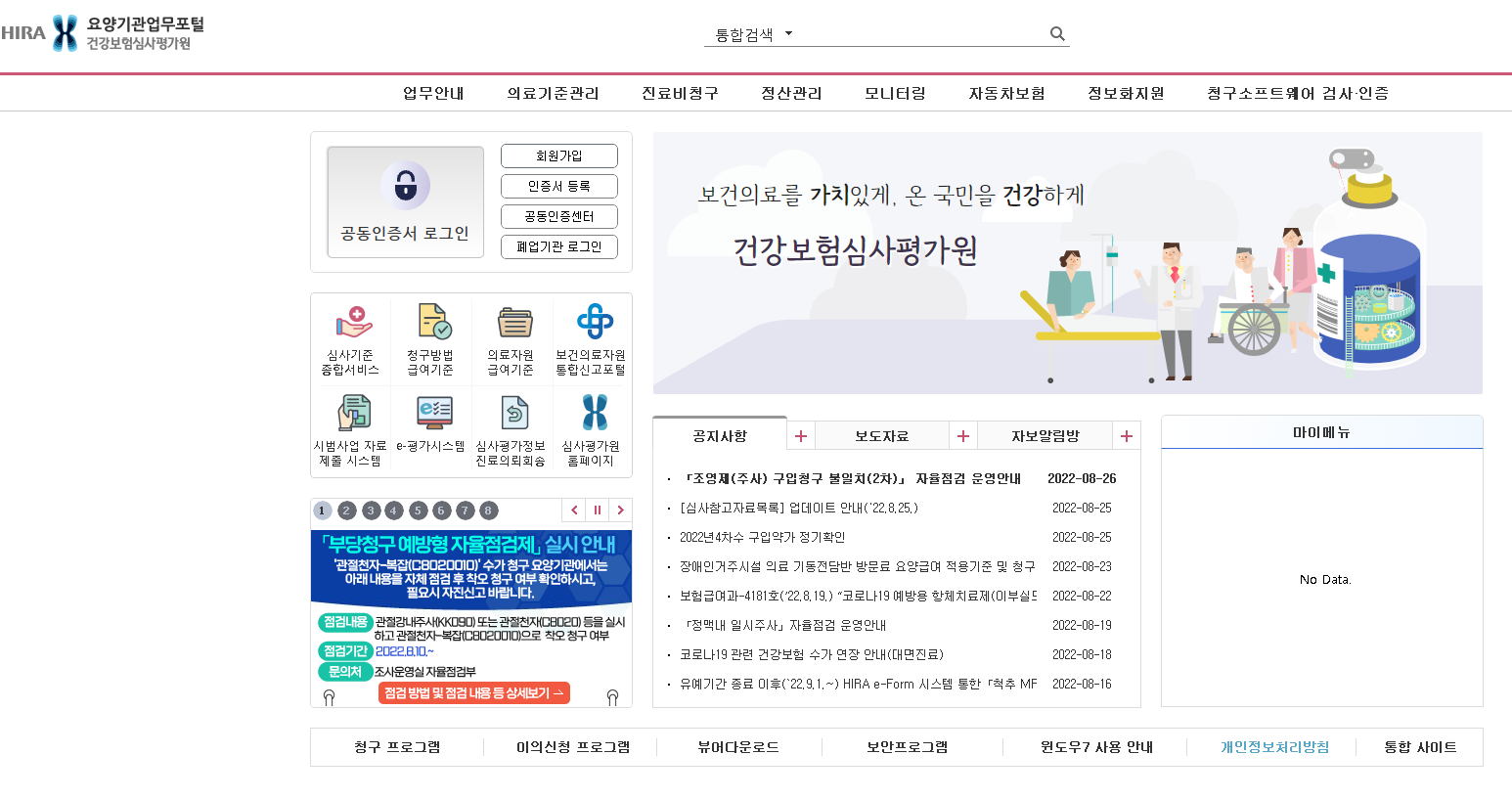Open the HIRA portal home logo

point(103,33)
